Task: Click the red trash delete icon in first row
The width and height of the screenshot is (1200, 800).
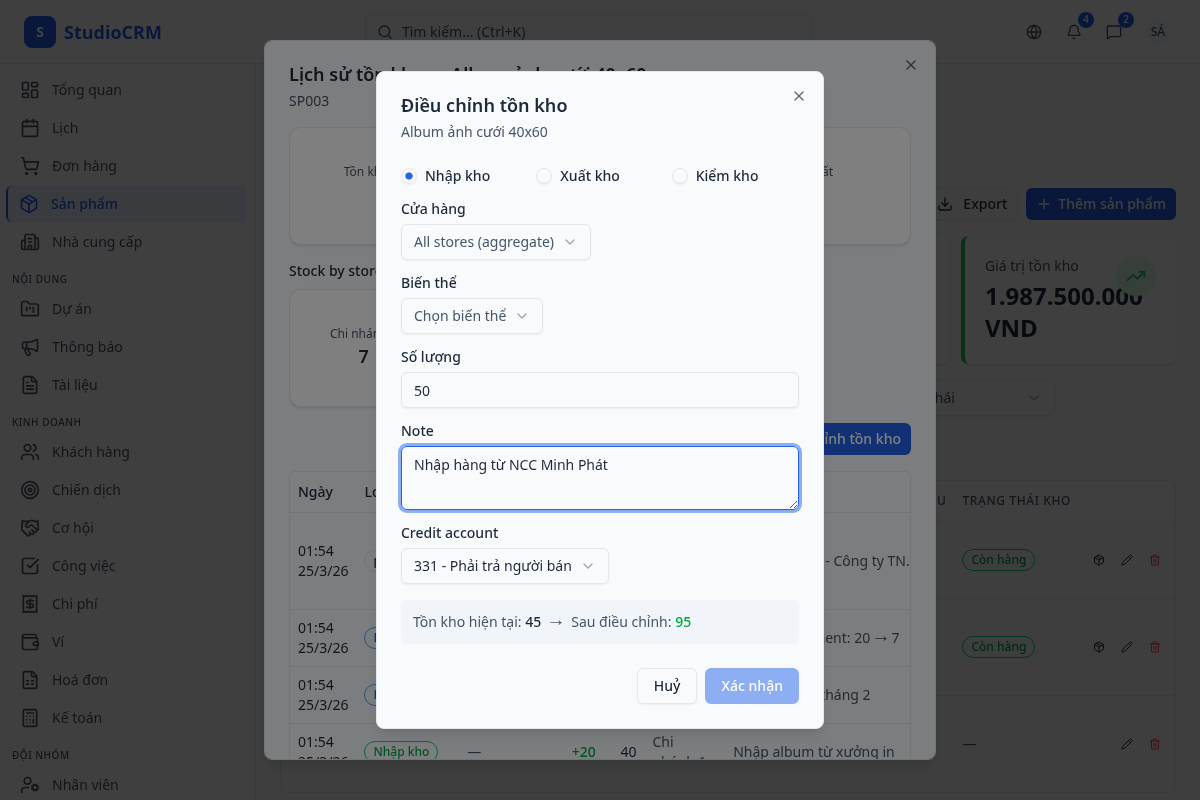Action: (1155, 560)
